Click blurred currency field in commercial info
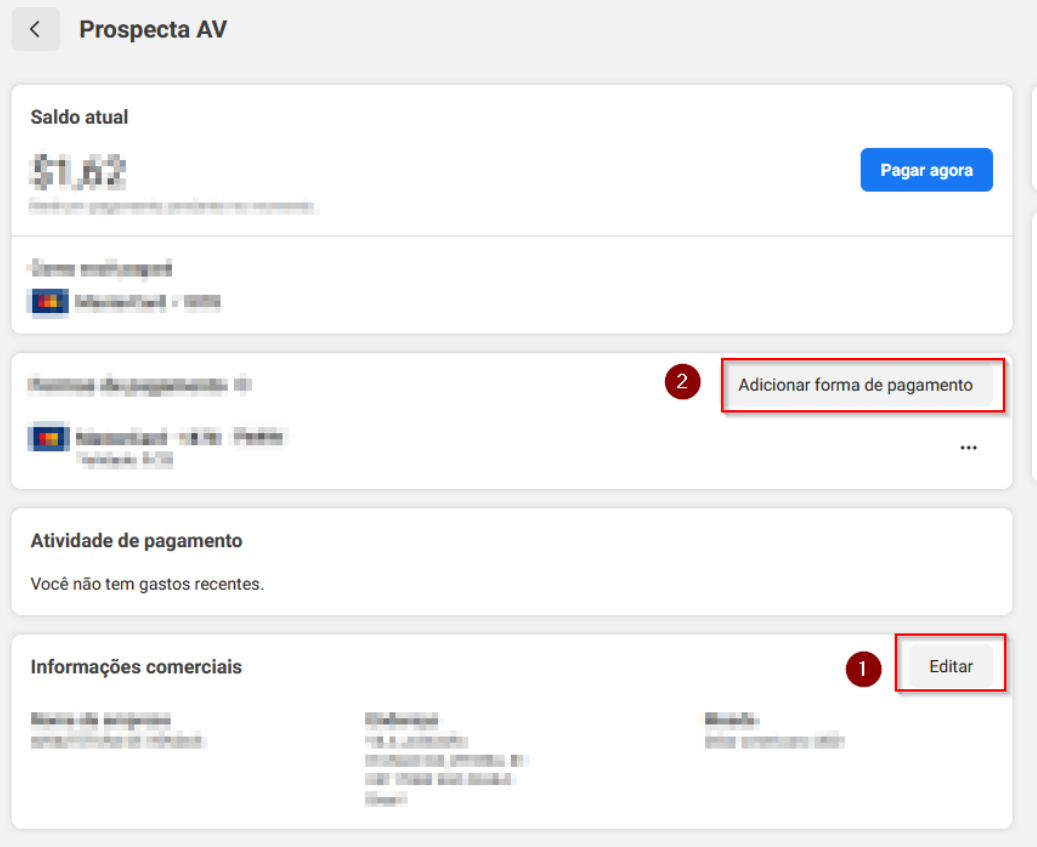The width and height of the screenshot is (1037, 847). click(774, 731)
